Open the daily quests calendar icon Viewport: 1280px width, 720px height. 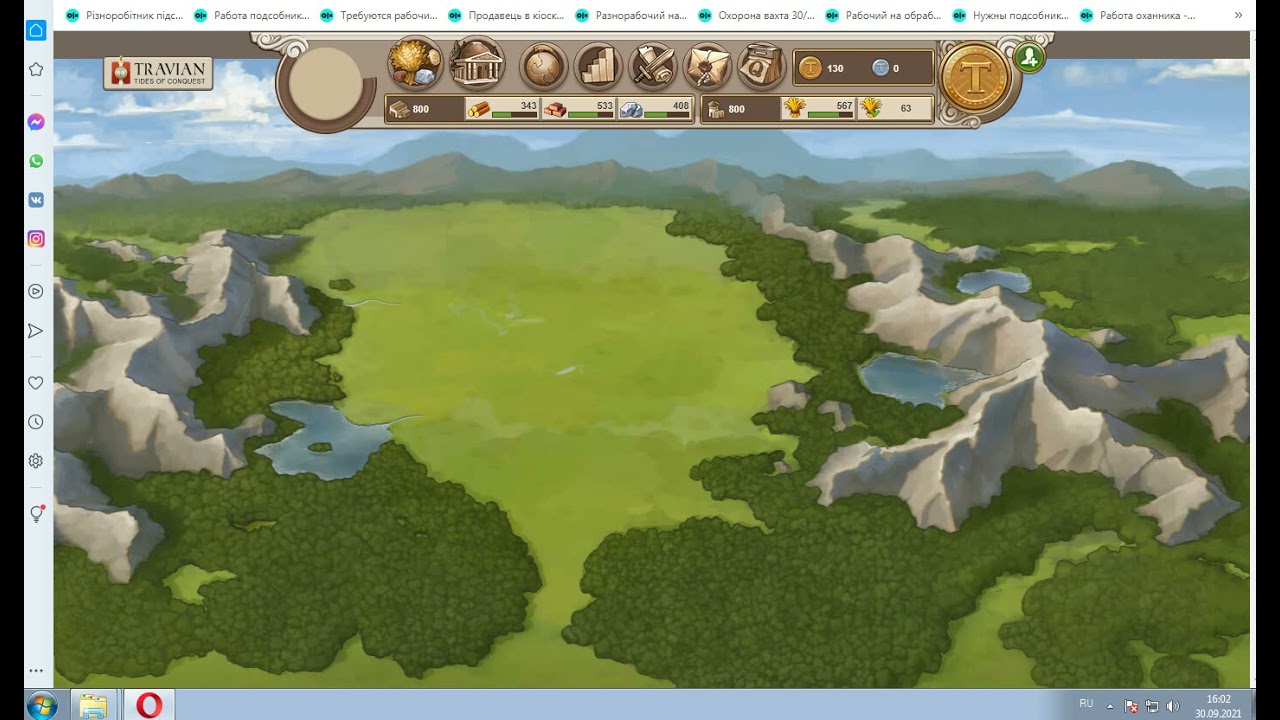click(761, 68)
